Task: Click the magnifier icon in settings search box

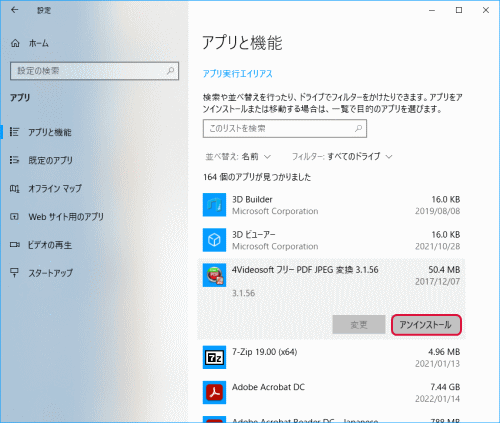Action: [170, 71]
